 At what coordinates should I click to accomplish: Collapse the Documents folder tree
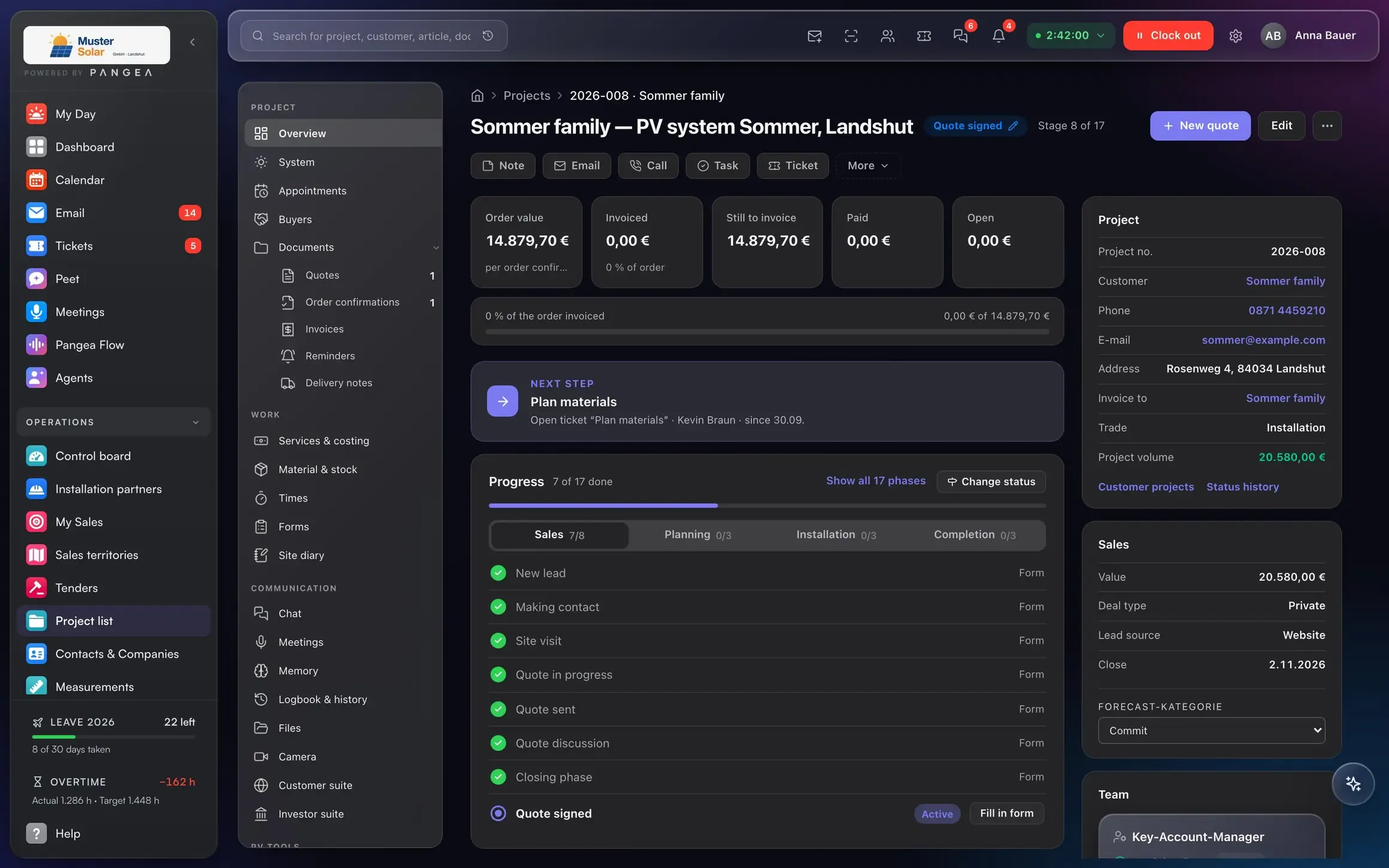(436, 247)
